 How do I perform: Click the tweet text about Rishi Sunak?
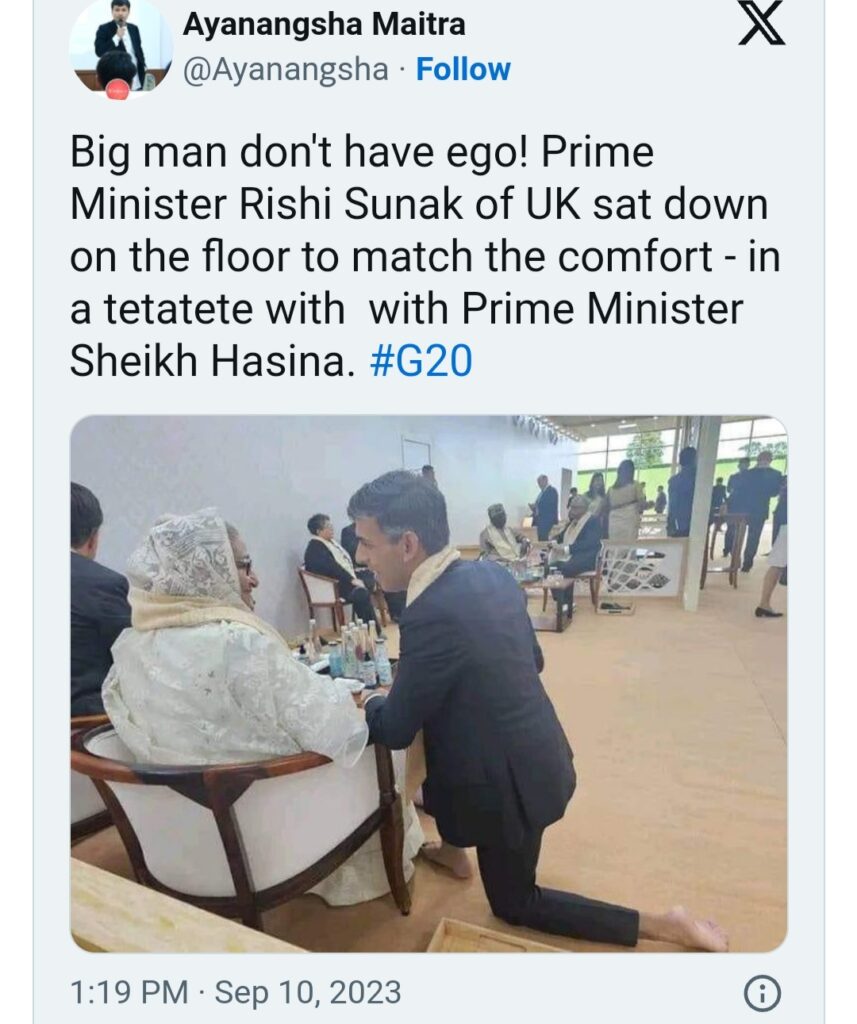(425, 256)
